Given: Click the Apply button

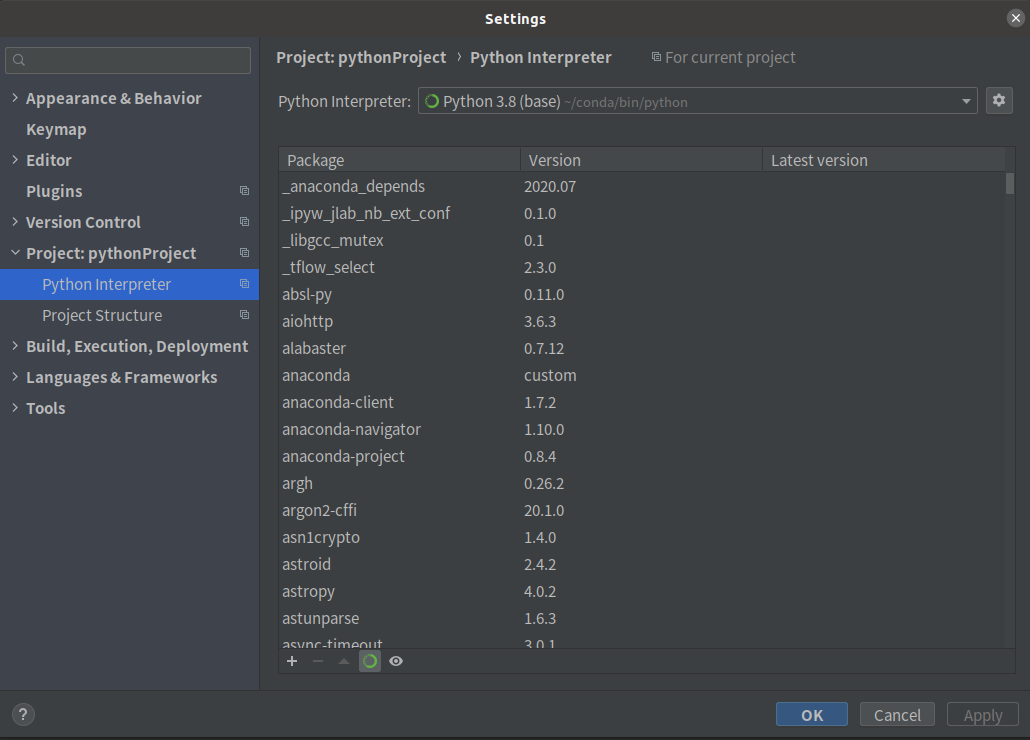Looking at the screenshot, I should point(983,714).
